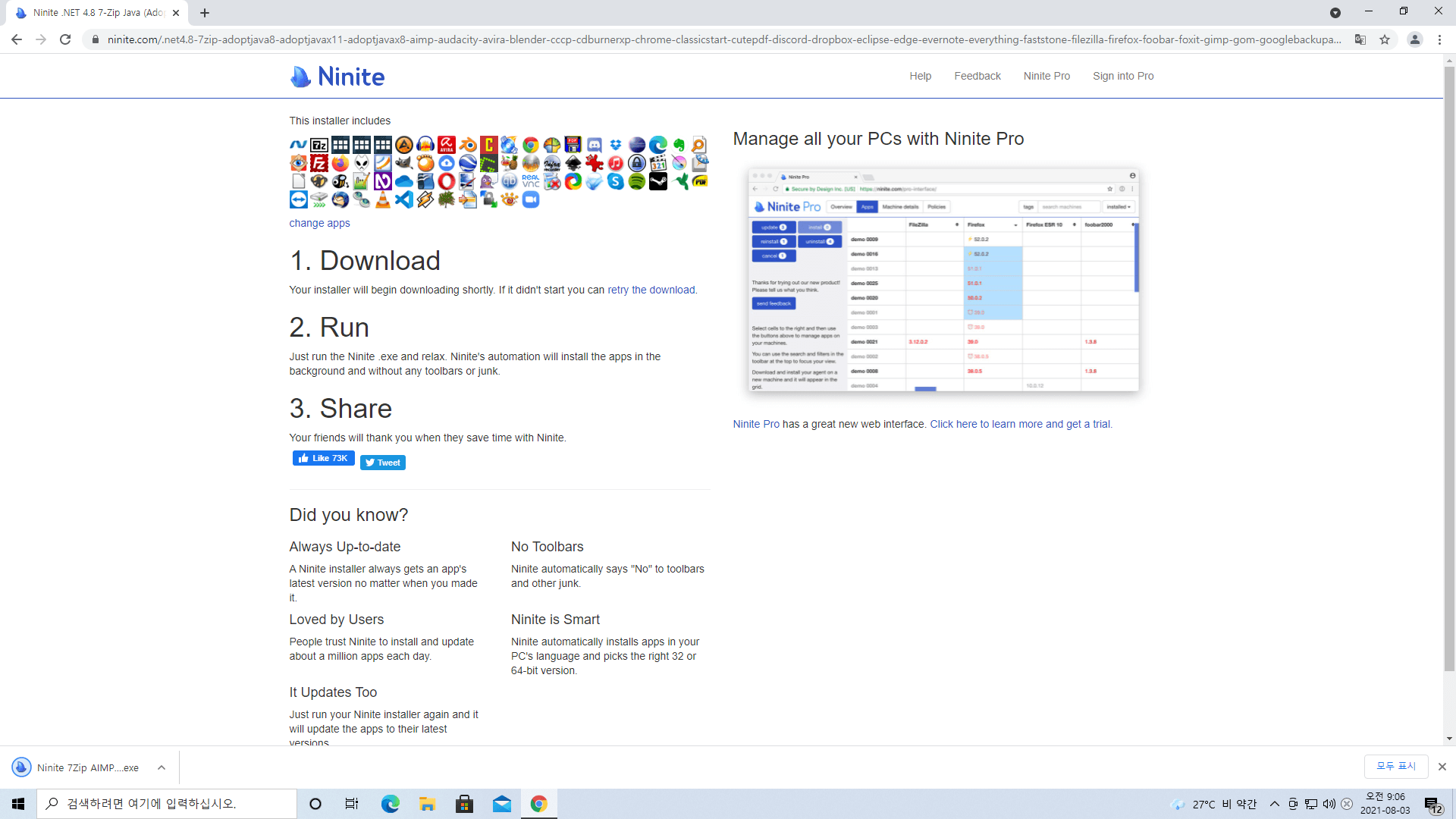Click the OneDrive cloud icon
Image resolution: width=1456 pixels, height=819 pixels.
(404, 181)
